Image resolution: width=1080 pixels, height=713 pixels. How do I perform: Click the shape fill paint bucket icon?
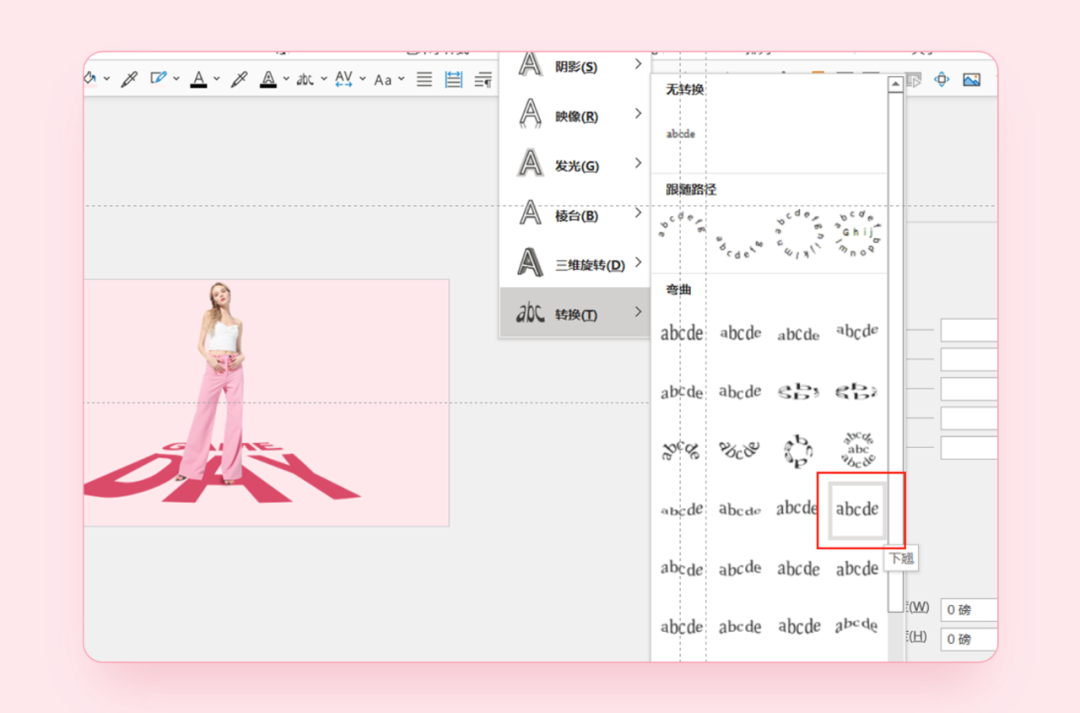point(90,79)
